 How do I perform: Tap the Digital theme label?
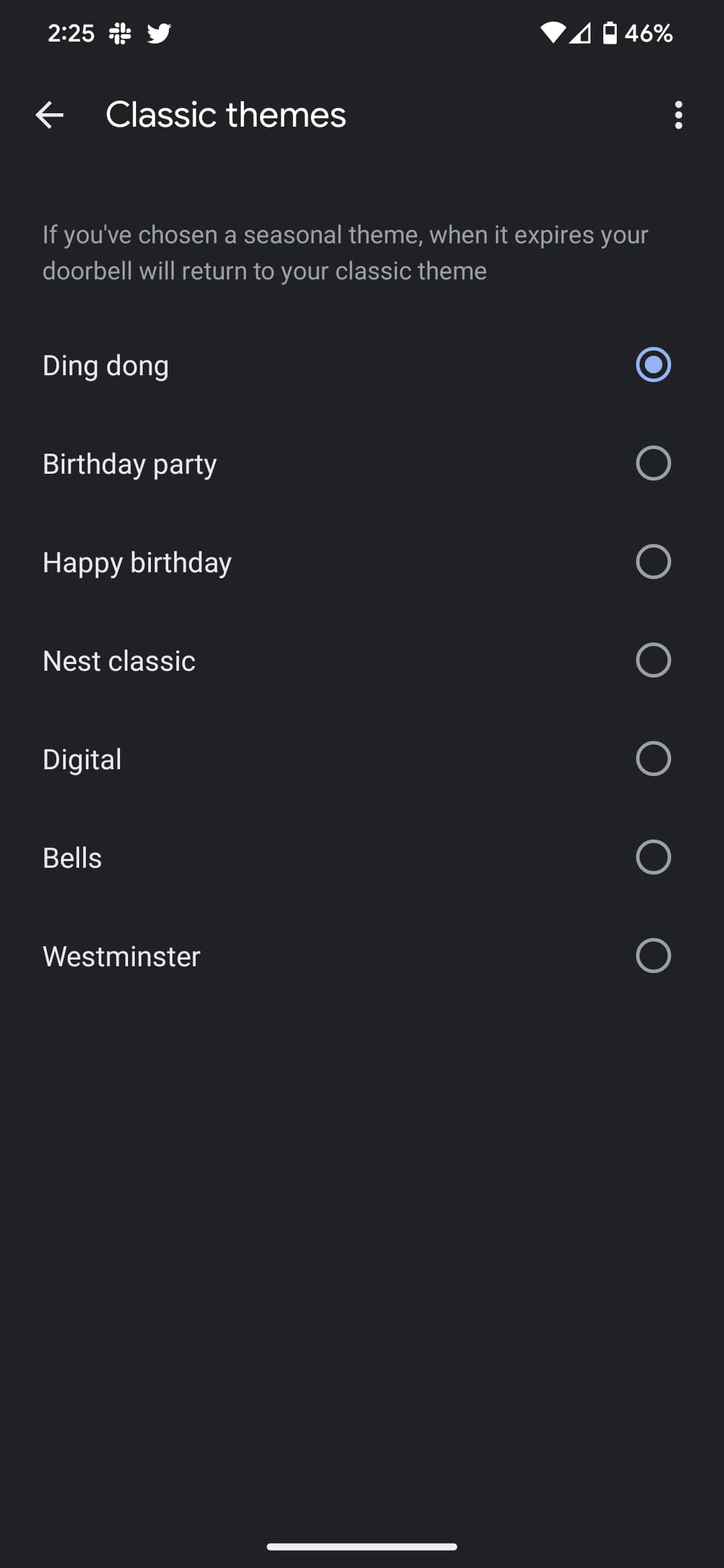tap(82, 759)
